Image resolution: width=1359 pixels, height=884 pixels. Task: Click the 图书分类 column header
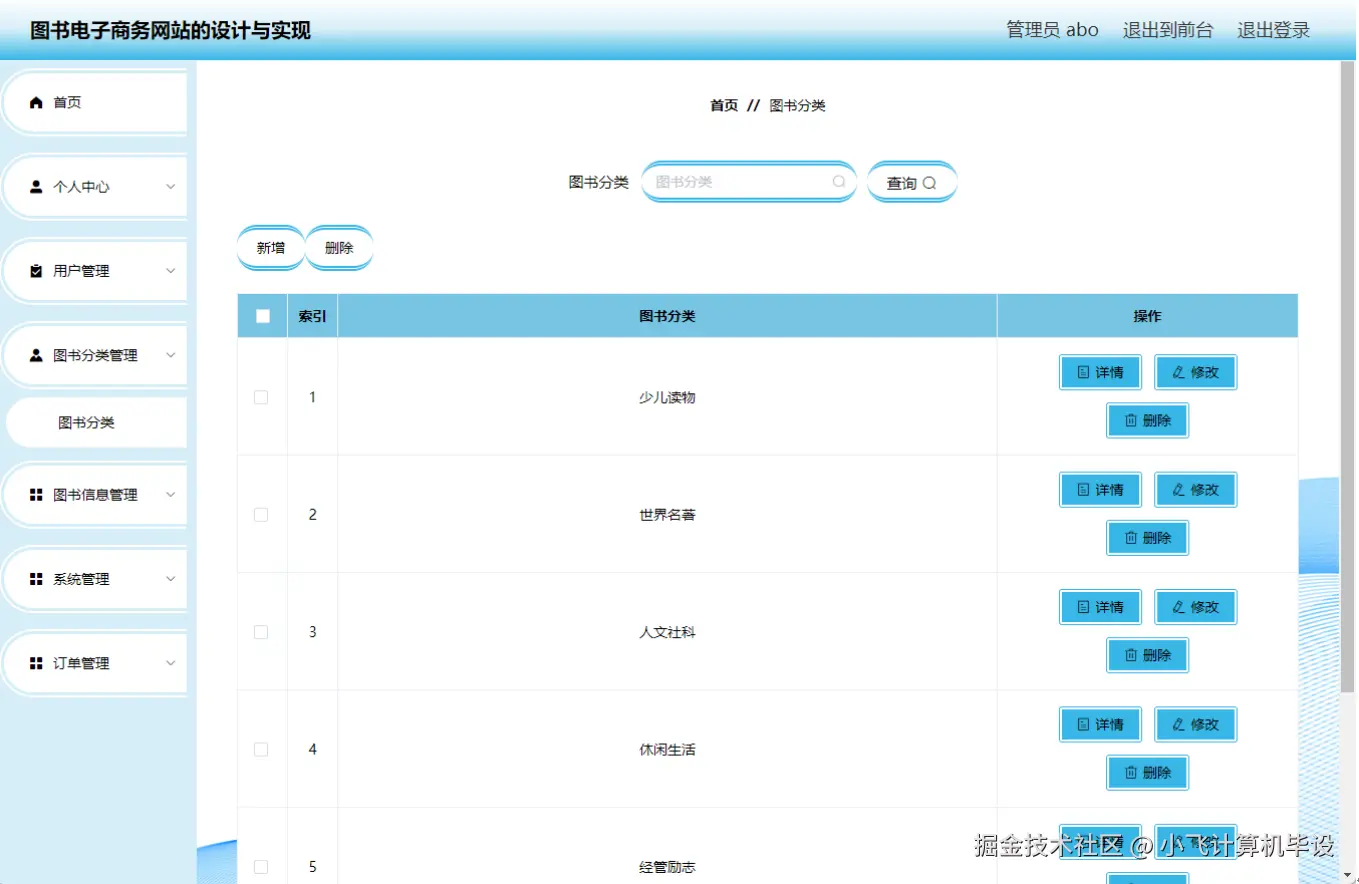[667, 316]
